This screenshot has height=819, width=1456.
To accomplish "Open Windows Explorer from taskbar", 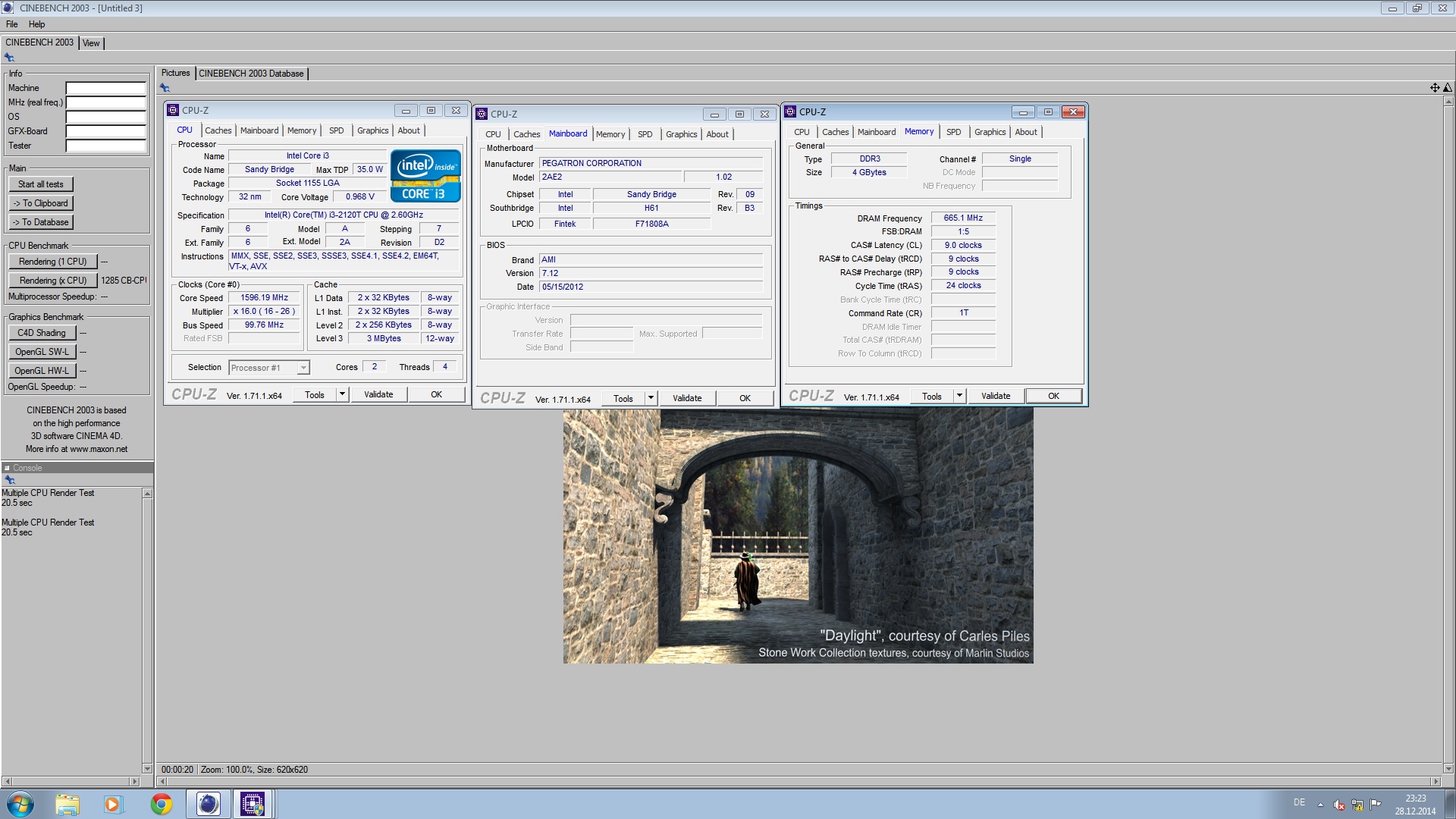I will point(67,804).
